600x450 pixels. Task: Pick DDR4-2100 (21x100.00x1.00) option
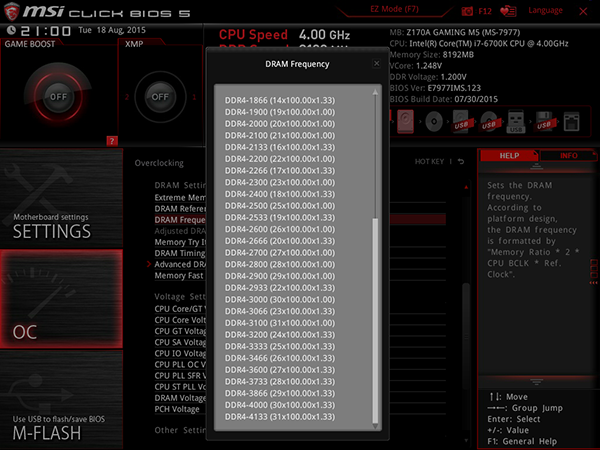[x=280, y=135]
